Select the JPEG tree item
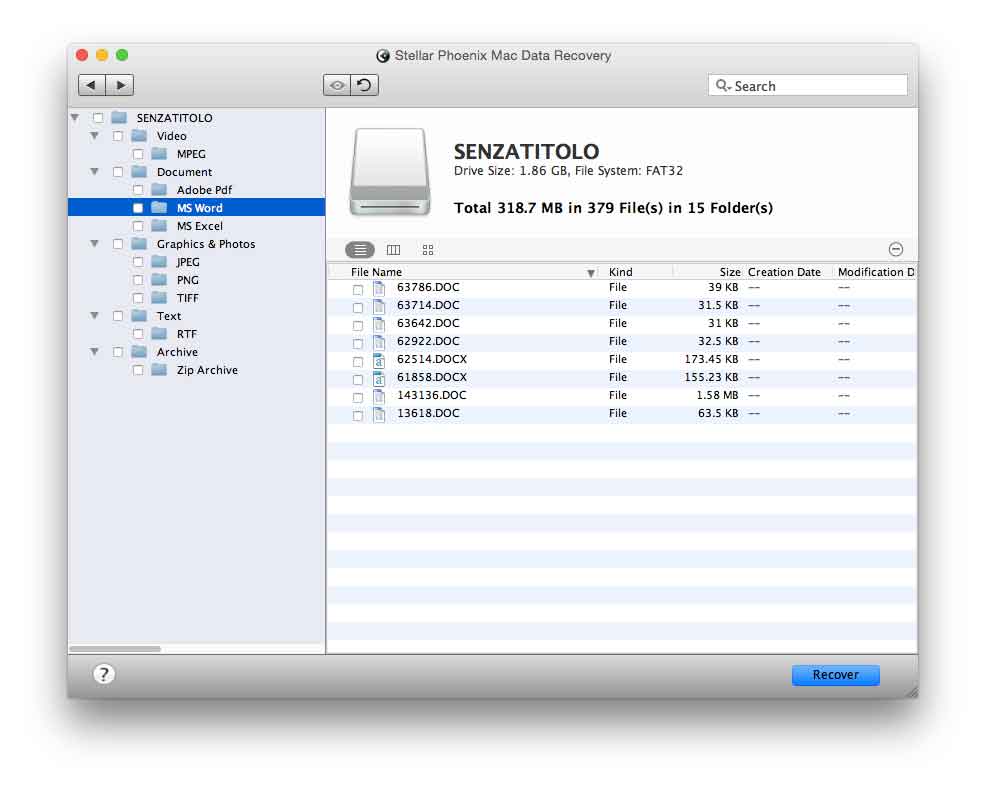This screenshot has width=986, height=790. tap(188, 262)
